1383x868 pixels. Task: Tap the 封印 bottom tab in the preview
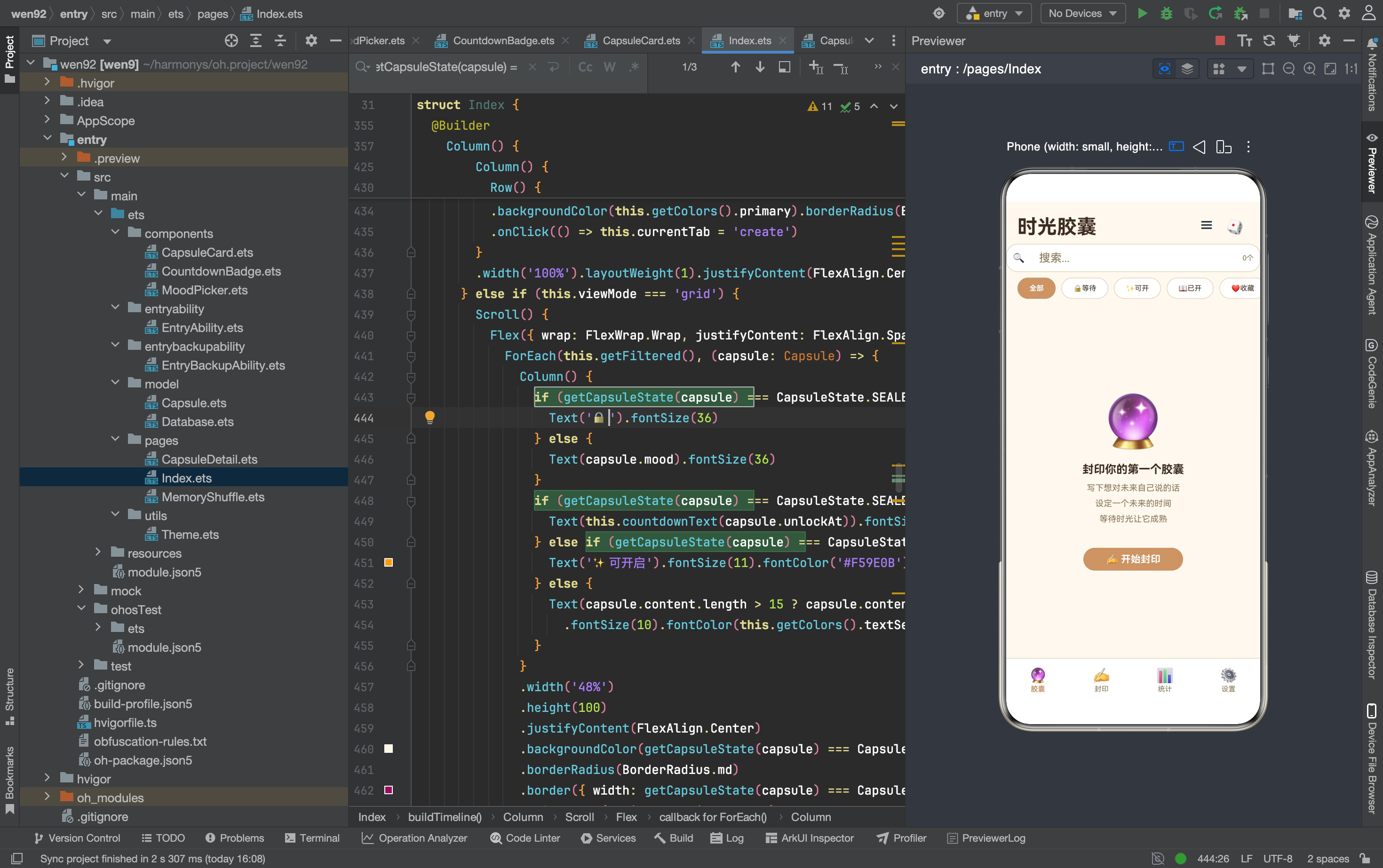(1101, 680)
